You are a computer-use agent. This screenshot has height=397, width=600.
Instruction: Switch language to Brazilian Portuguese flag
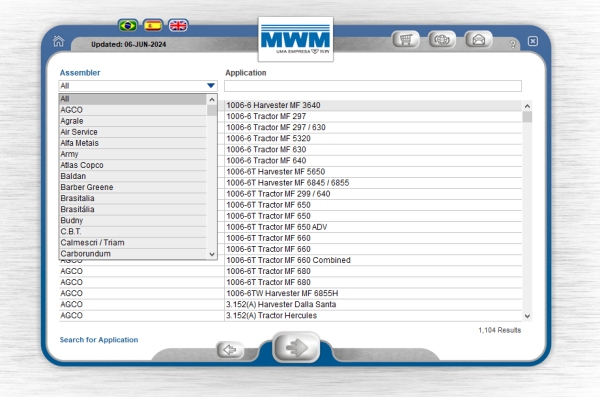(128, 26)
